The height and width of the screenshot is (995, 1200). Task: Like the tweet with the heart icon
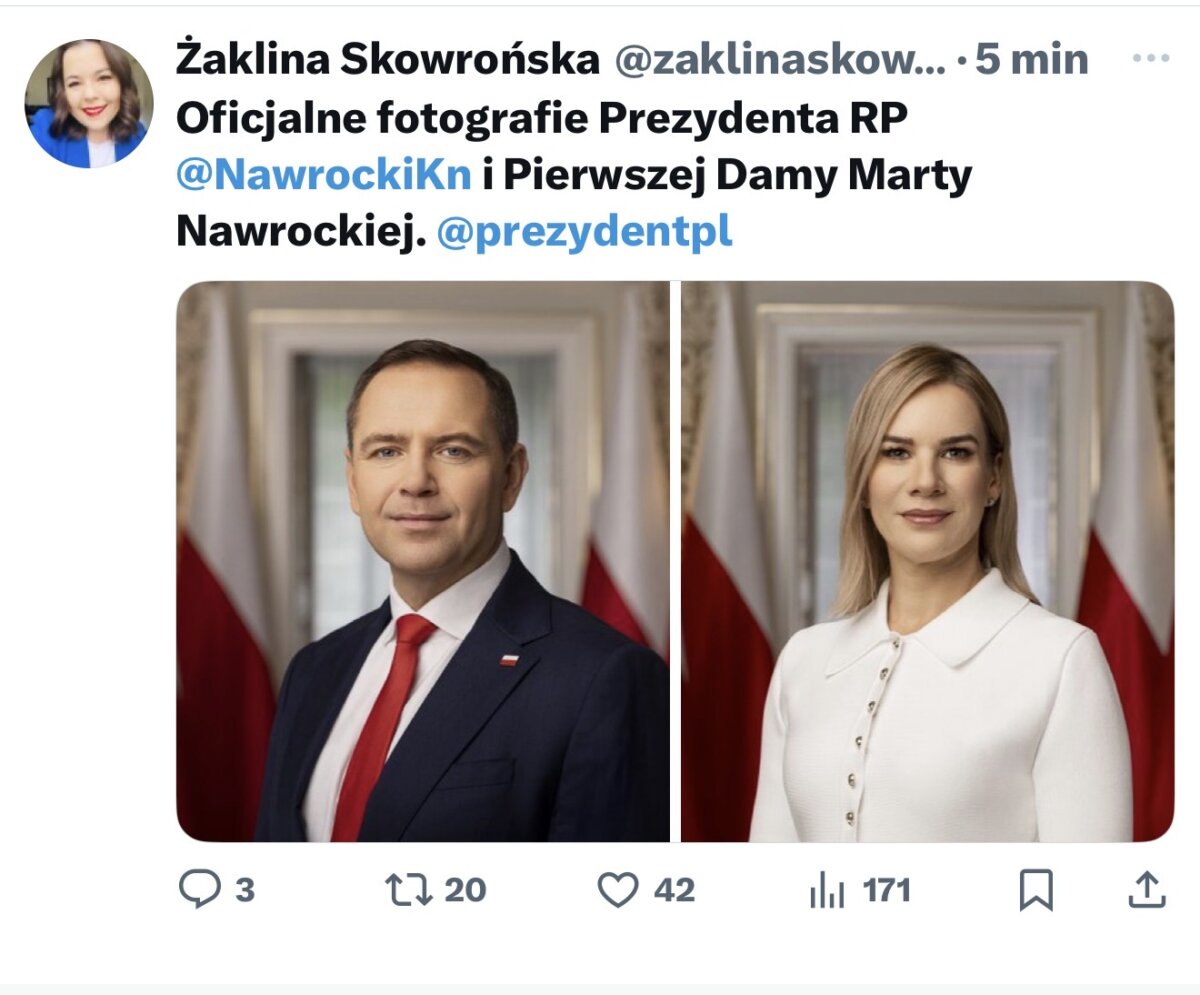(618, 889)
